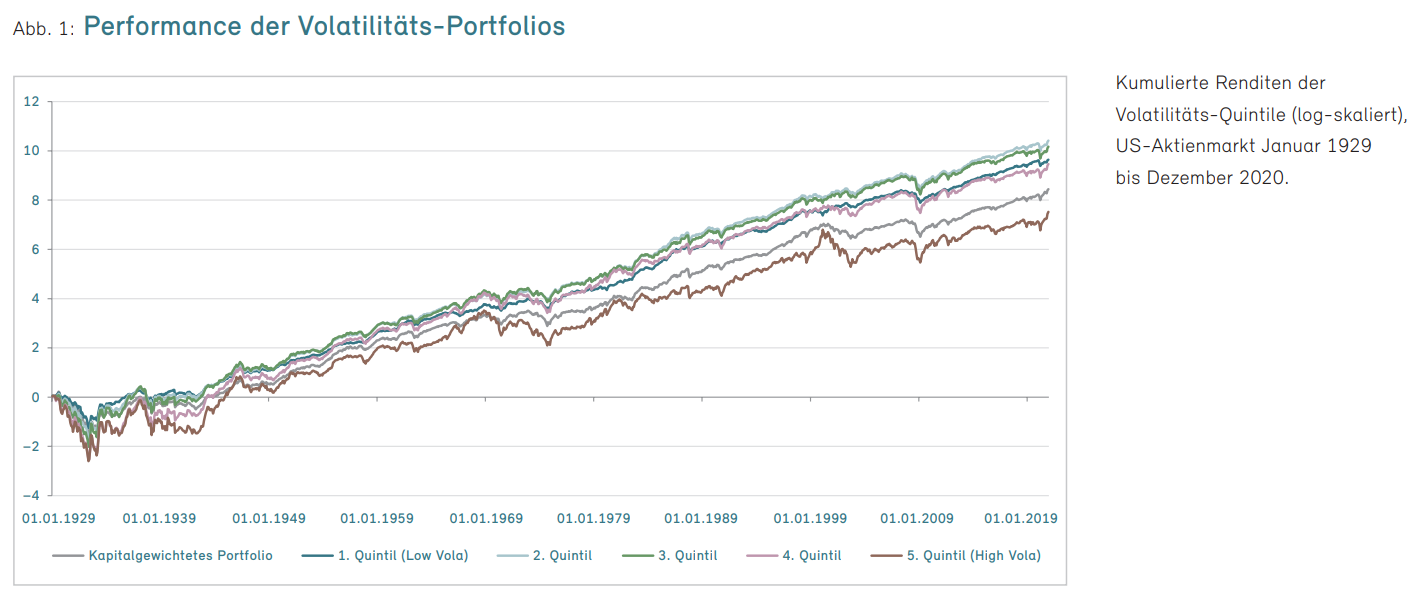Click the y-axis value 0

pos(34,397)
